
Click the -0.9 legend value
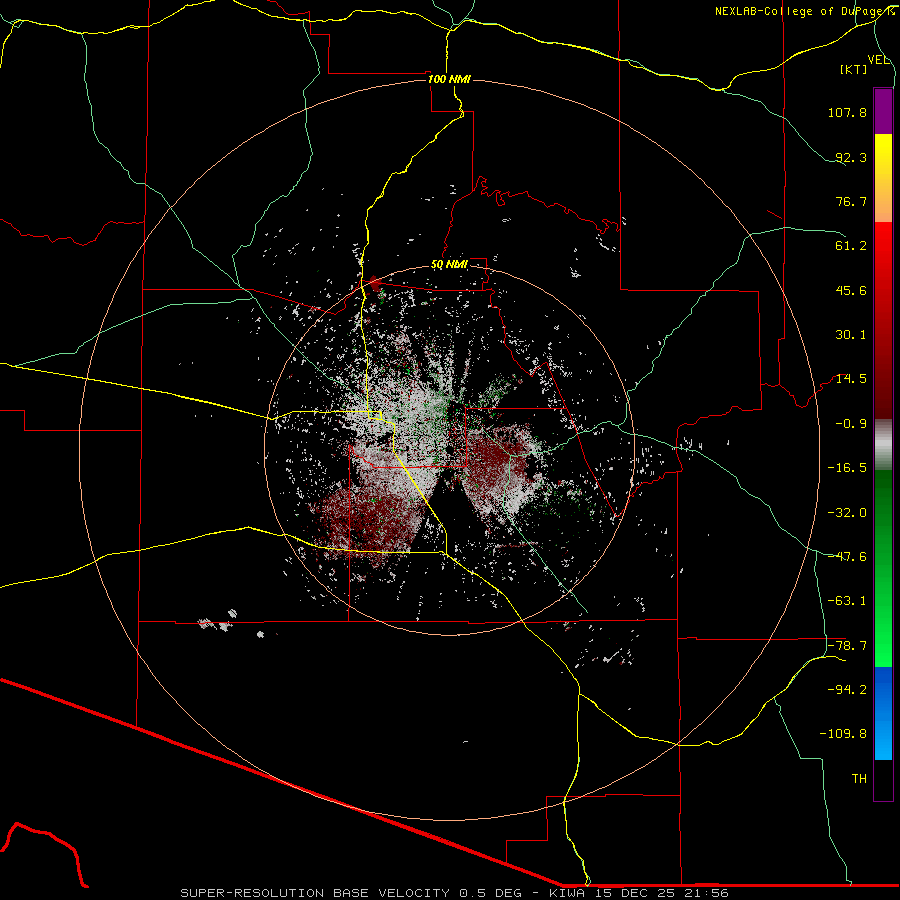[851, 424]
